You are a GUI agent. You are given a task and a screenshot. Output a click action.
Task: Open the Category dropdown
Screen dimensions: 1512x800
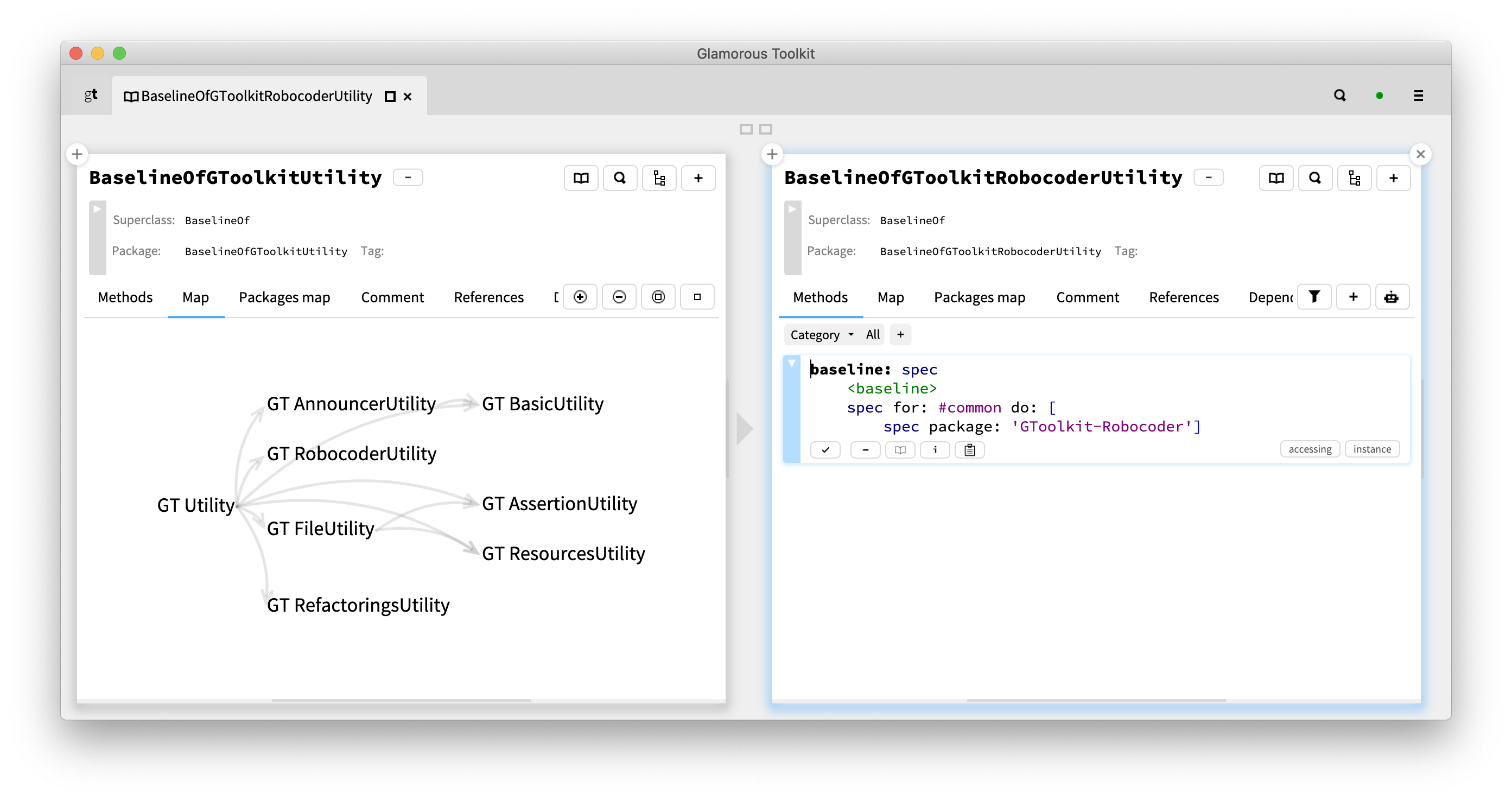click(821, 334)
